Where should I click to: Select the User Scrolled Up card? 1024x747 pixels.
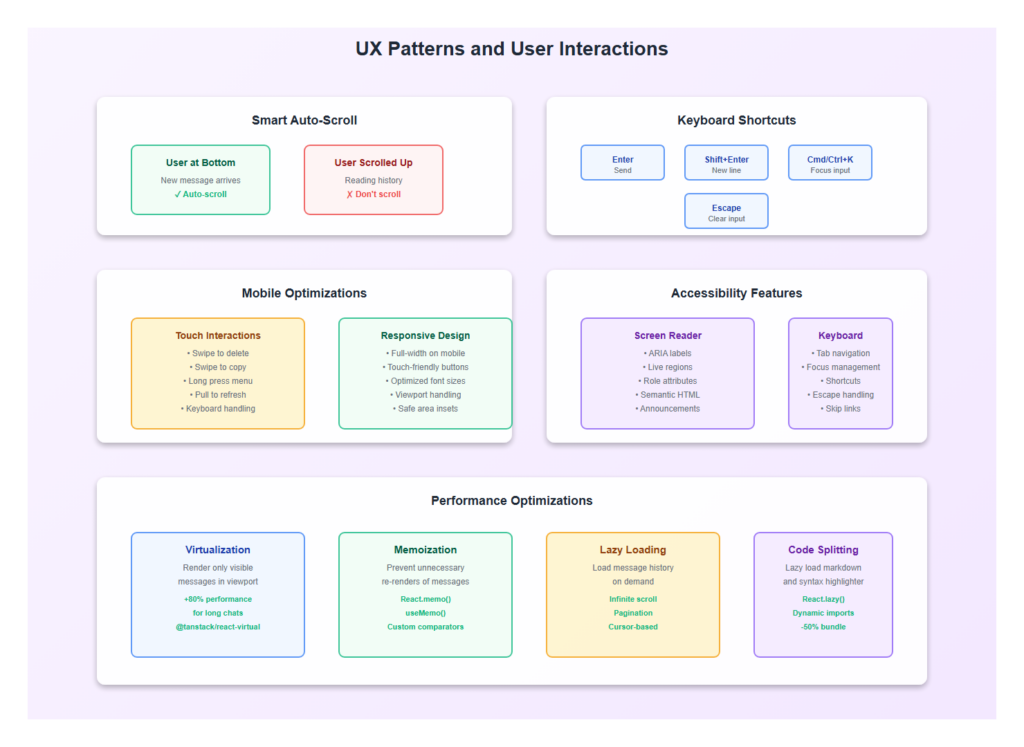click(373, 179)
